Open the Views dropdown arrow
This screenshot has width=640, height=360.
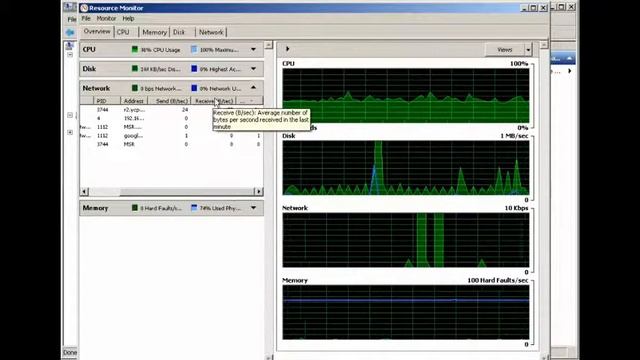(x=528, y=50)
